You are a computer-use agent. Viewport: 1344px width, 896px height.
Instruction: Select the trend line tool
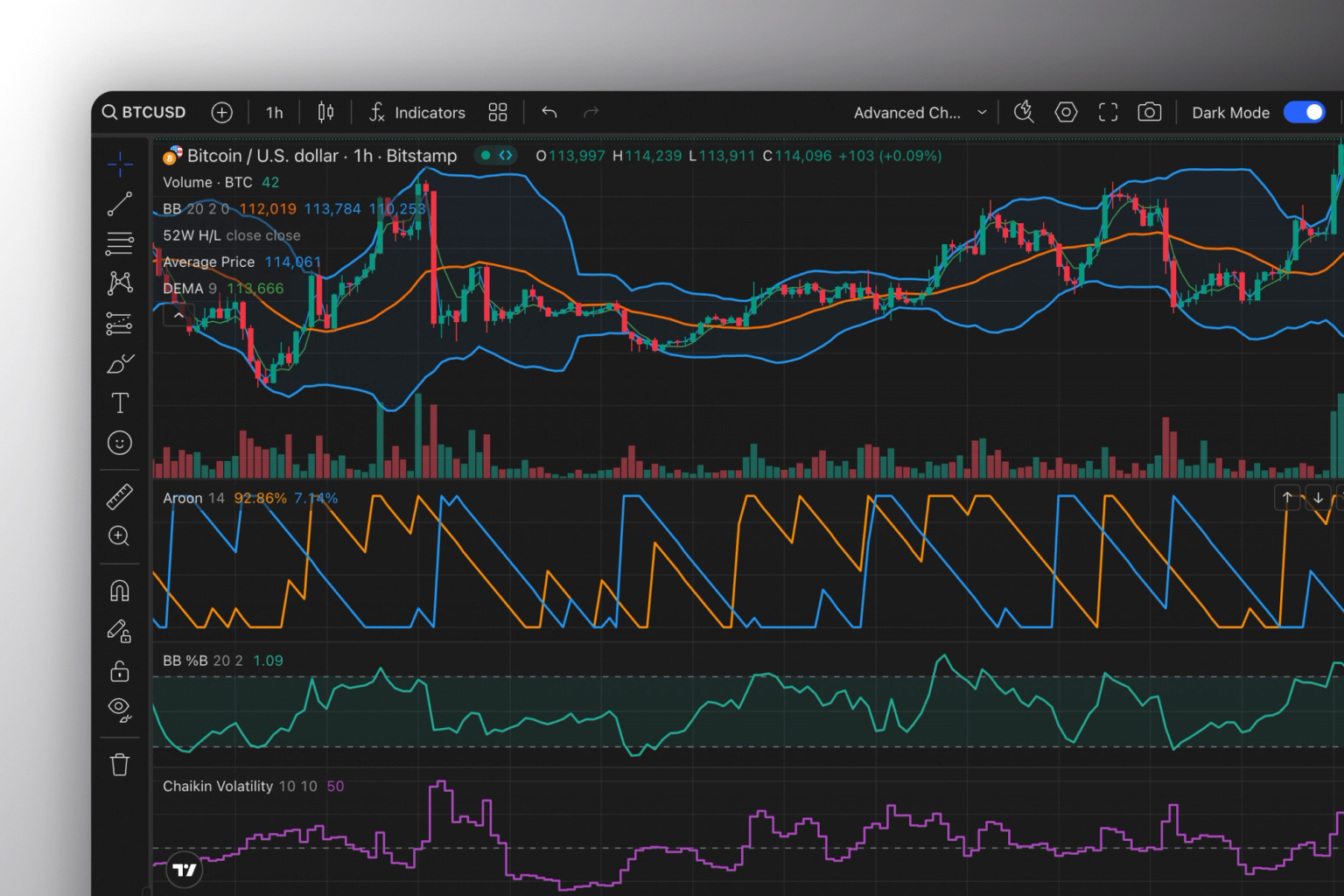pos(120,204)
